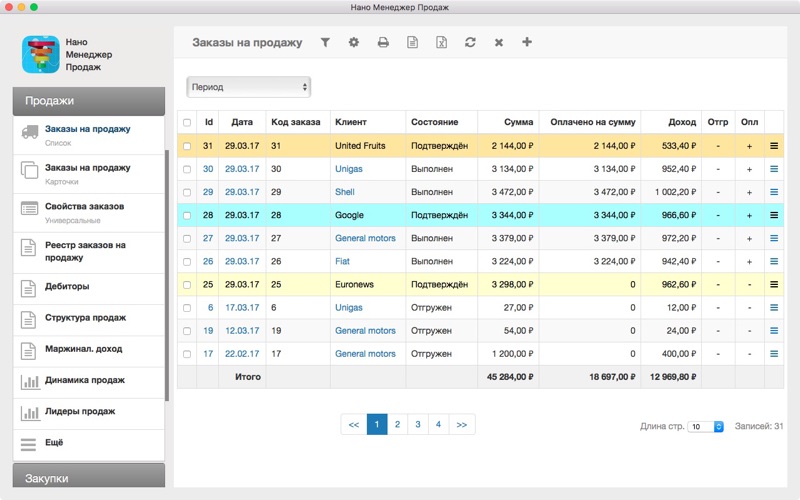Click the hamburger icon beside Ещё
This screenshot has height=500, width=800.
(29, 444)
